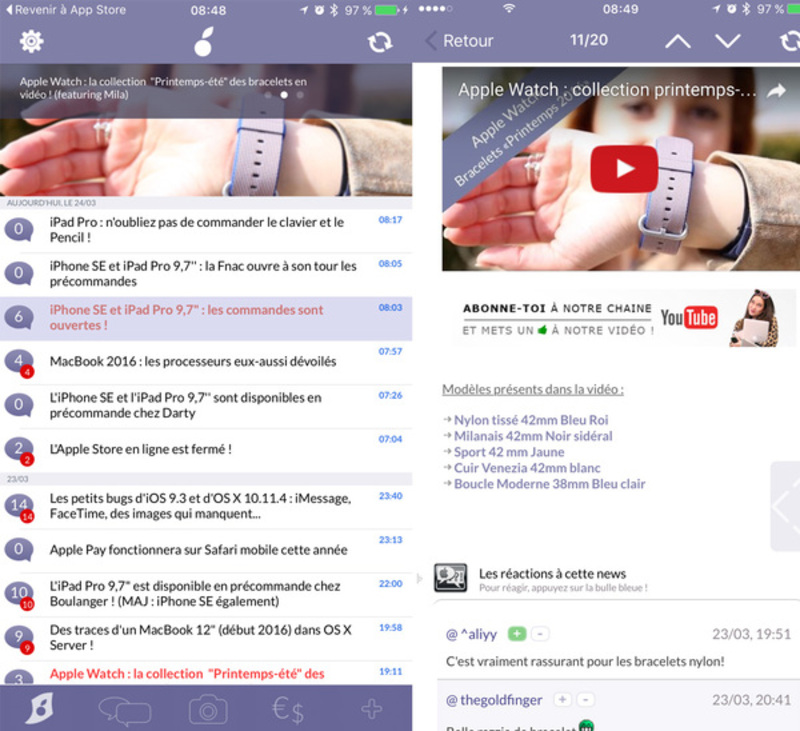The height and width of the screenshot is (731, 800).
Task: Upvote ^aliyy's comment with green plus
Action: pyautogui.click(x=517, y=634)
